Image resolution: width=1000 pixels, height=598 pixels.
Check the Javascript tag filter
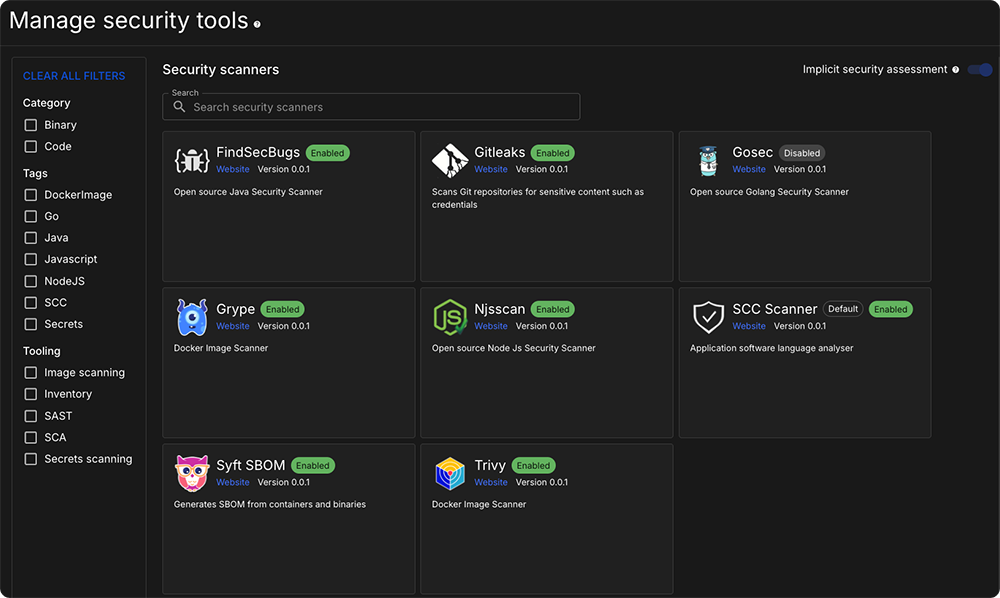[x=31, y=259]
